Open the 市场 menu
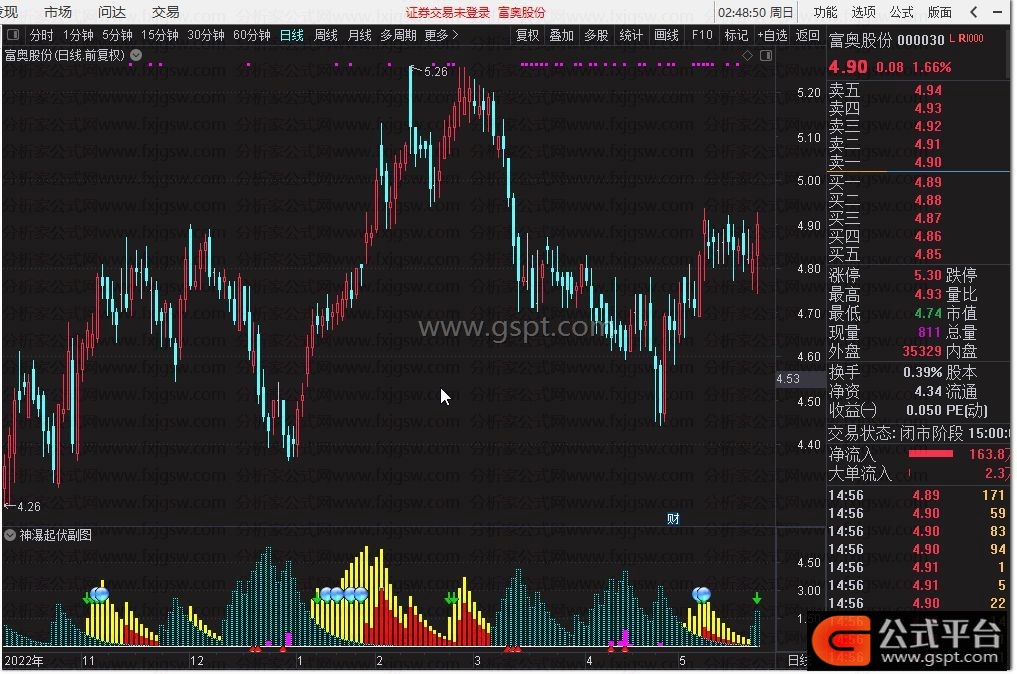The width and height of the screenshot is (1017, 674). (x=58, y=12)
